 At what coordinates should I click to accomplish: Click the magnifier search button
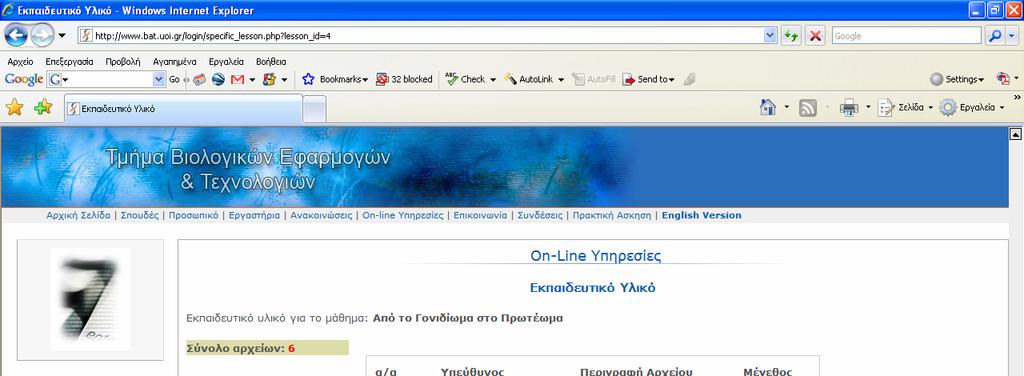tap(994, 36)
